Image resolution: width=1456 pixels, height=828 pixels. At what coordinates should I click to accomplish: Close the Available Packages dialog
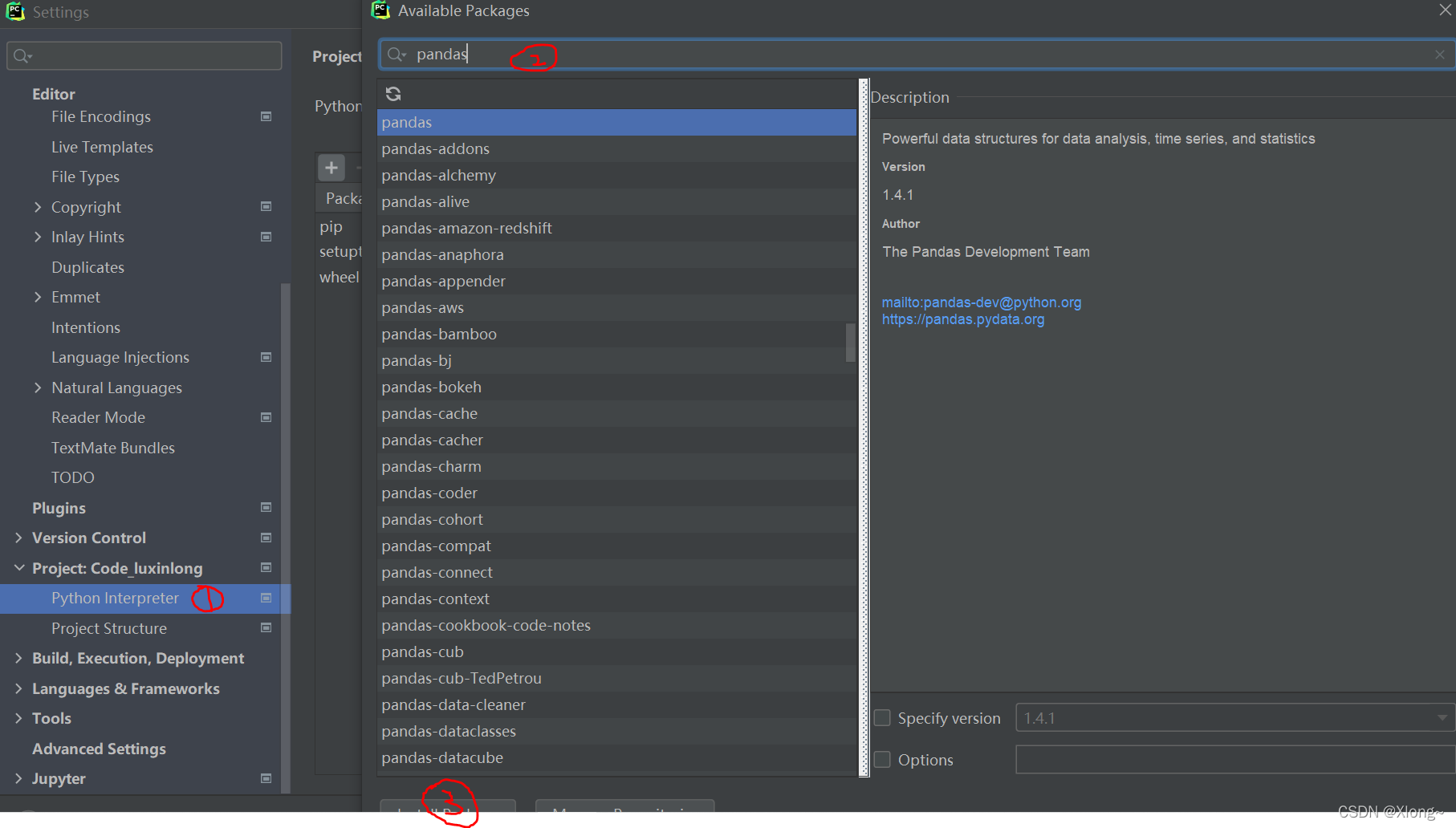tap(1445, 10)
